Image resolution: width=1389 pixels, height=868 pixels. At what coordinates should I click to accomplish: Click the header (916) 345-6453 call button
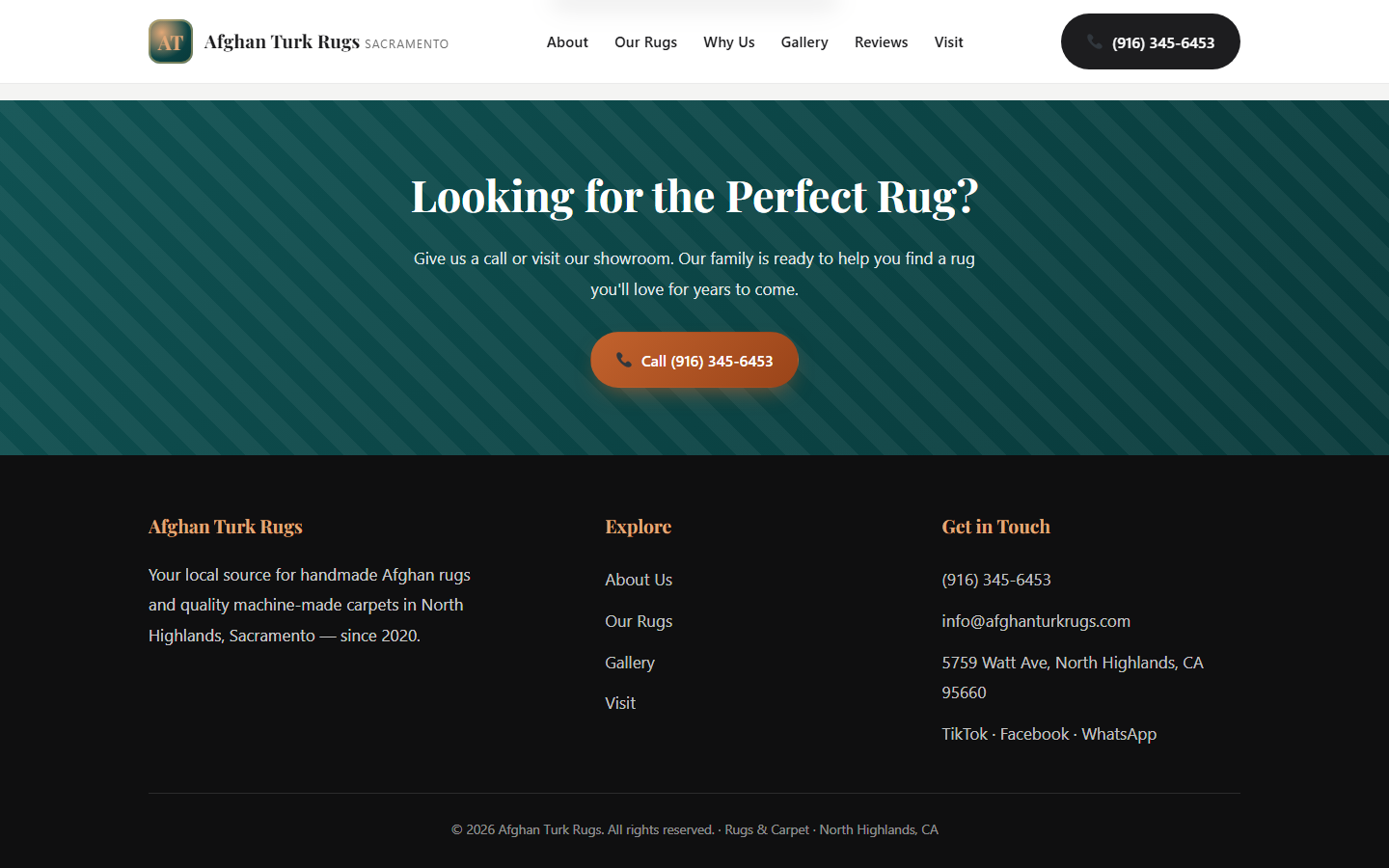(x=1150, y=41)
